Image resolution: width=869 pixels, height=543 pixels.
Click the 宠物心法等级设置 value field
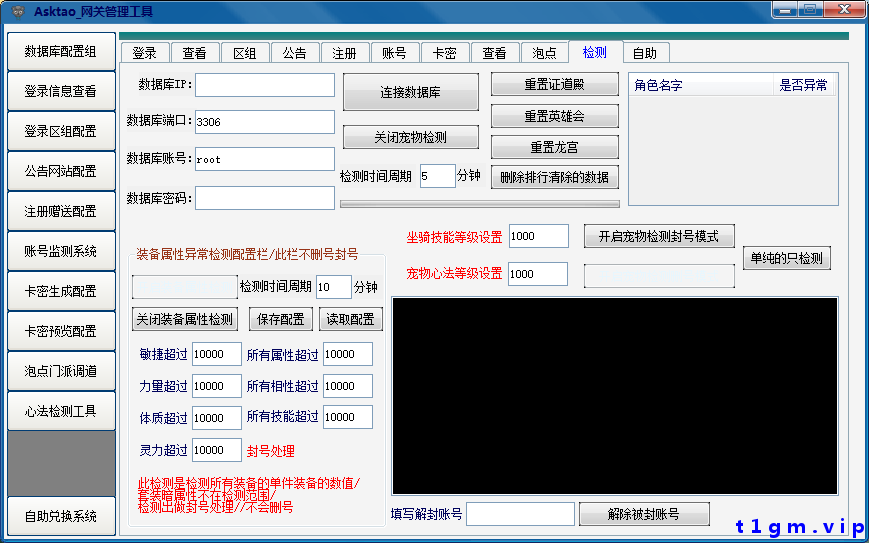coord(538,274)
